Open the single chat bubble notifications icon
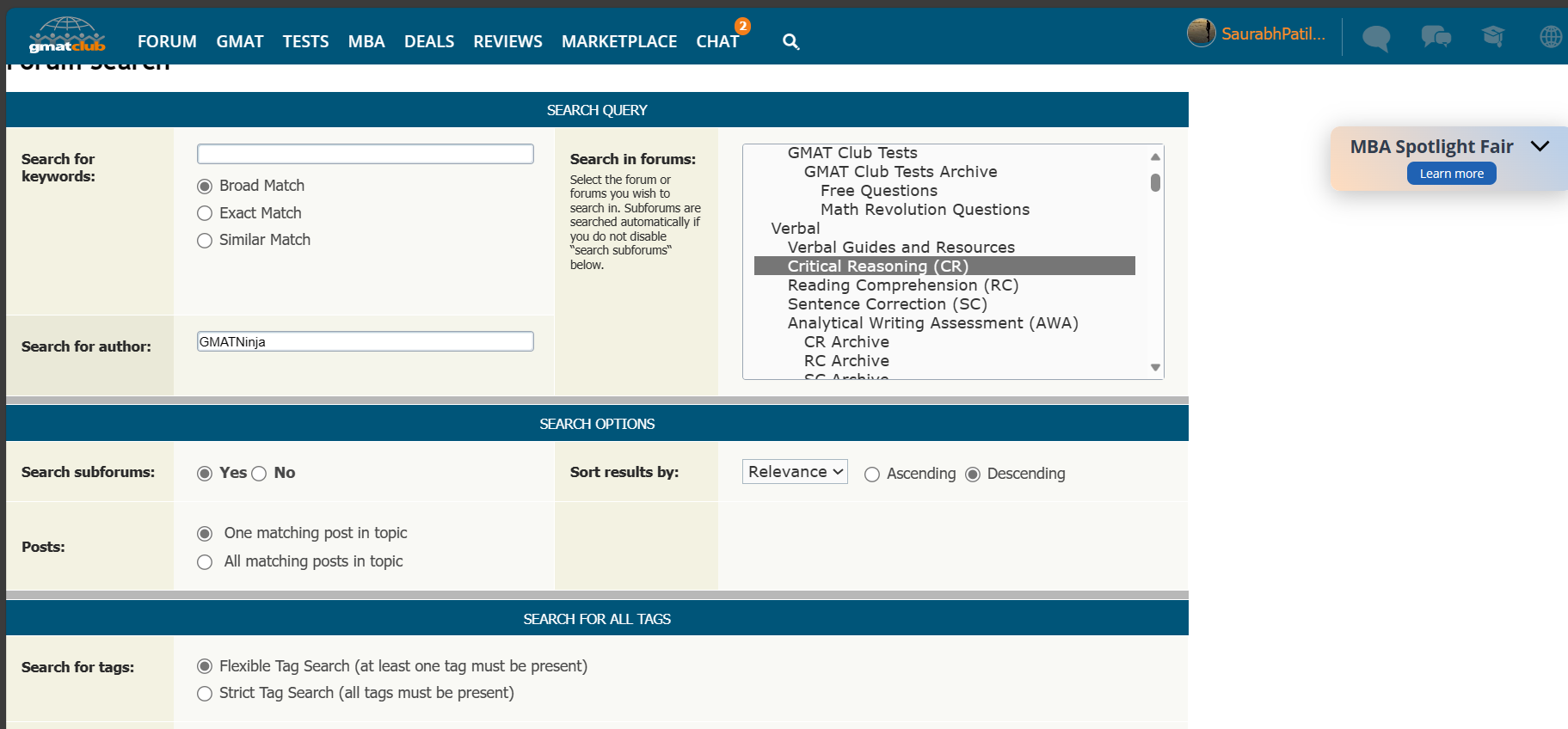1568x729 pixels. tap(1376, 38)
